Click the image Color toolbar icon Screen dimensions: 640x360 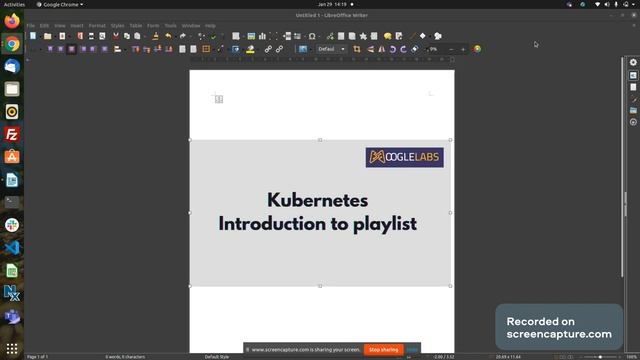tap(477, 49)
